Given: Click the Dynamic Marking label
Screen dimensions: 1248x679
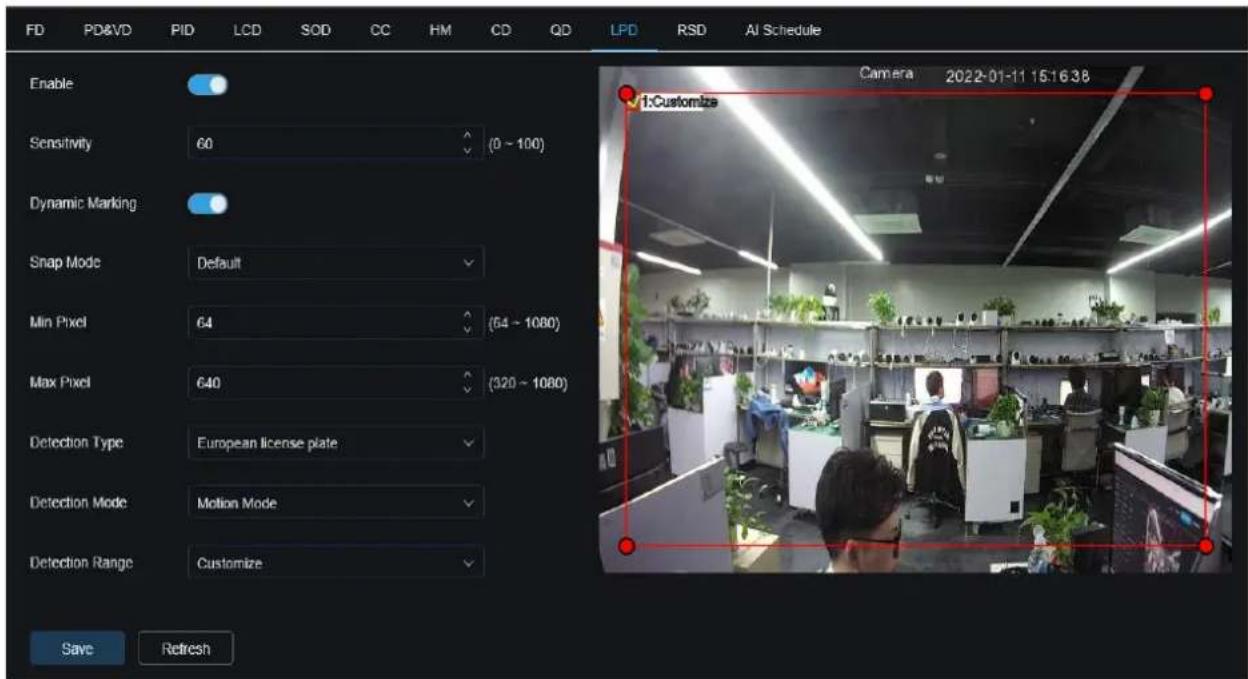Looking at the screenshot, I should tap(83, 204).
